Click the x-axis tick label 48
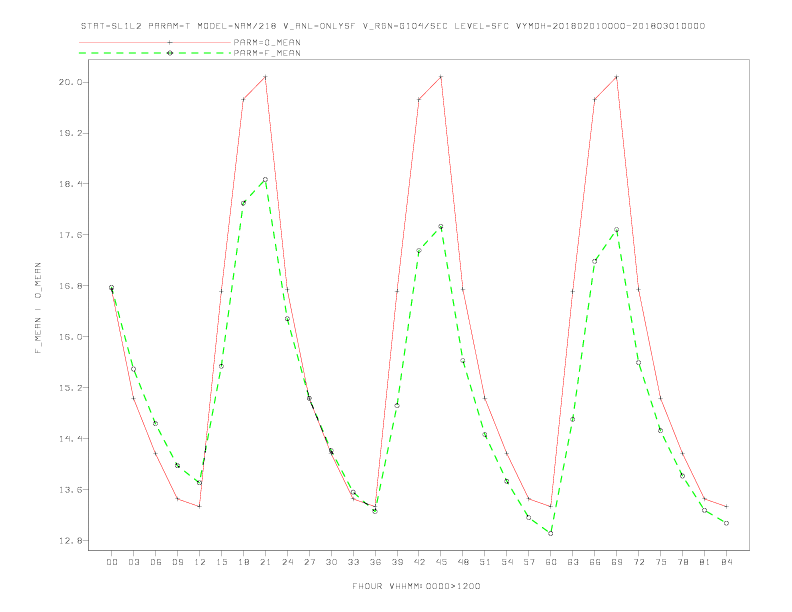This screenshot has height=612, width=792. click(x=463, y=562)
